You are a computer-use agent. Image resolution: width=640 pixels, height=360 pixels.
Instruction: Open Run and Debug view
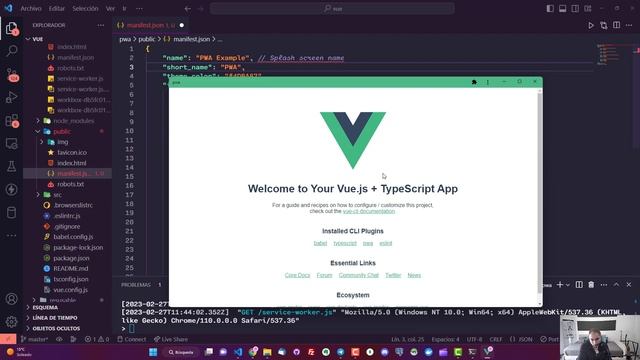pos(11,97)
